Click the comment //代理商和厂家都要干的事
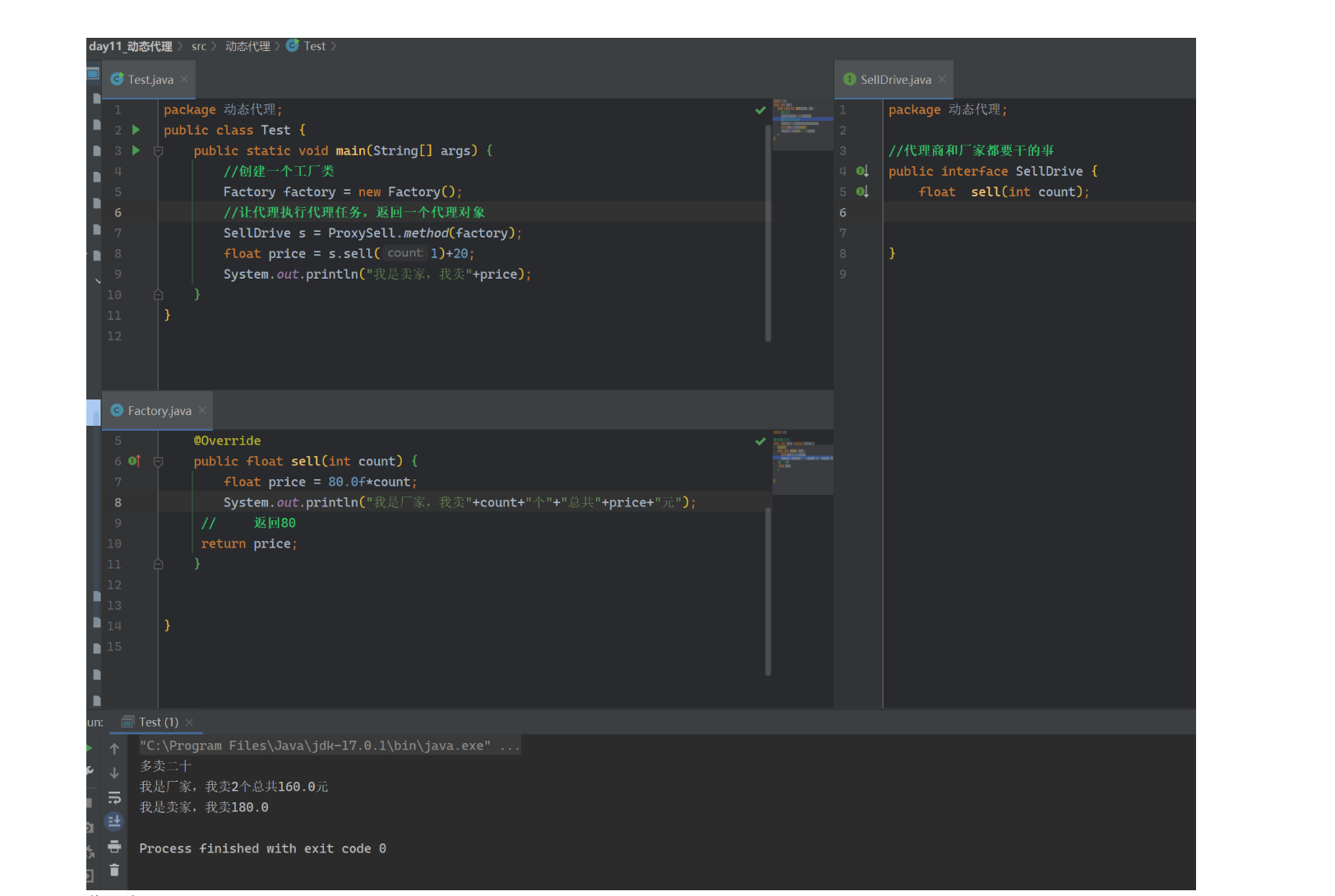The width and height of the screenshot is (1335, 896). tap(971, 150)
